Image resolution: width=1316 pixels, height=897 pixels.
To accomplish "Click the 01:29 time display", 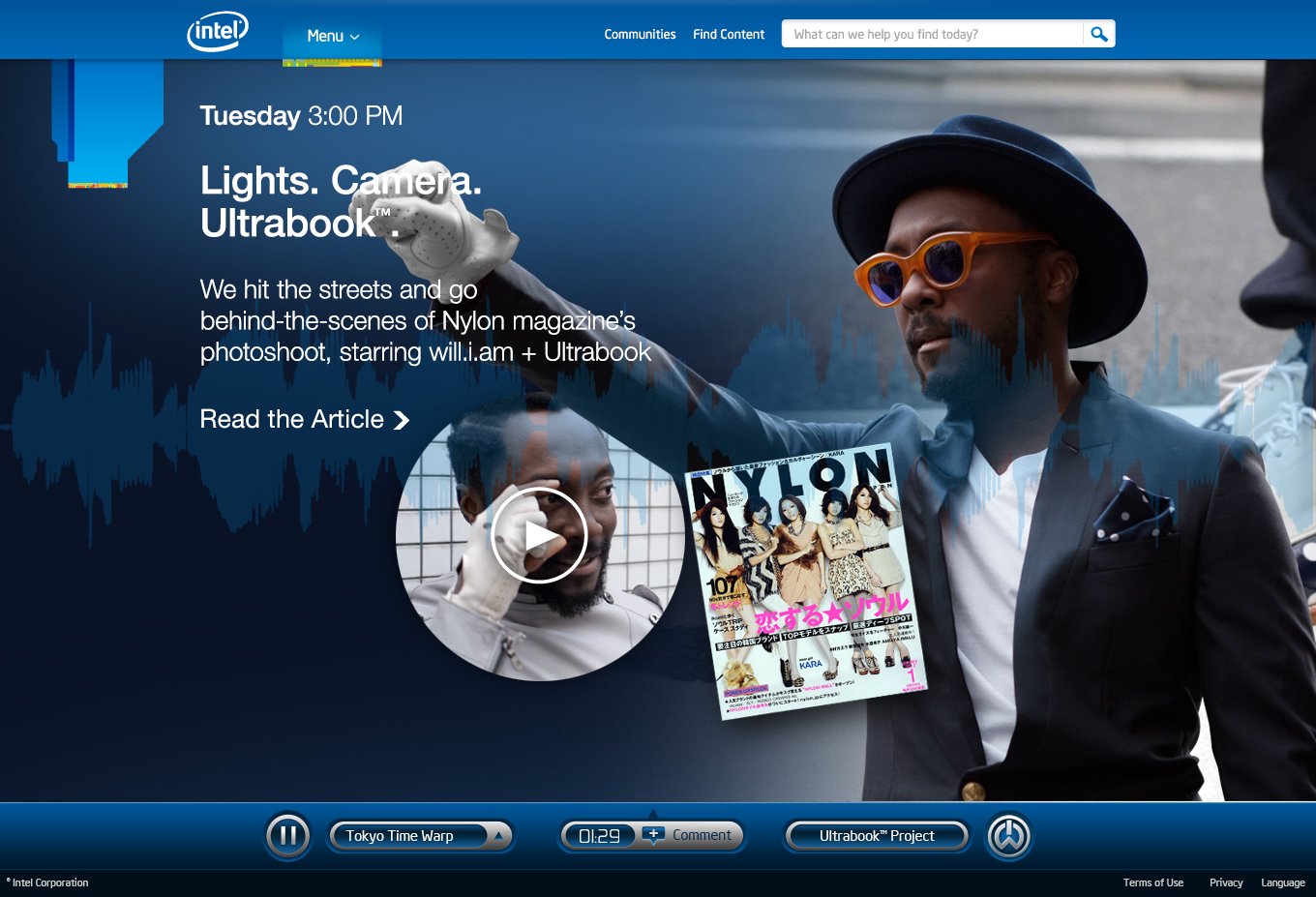I will click(x=599, y=836).
